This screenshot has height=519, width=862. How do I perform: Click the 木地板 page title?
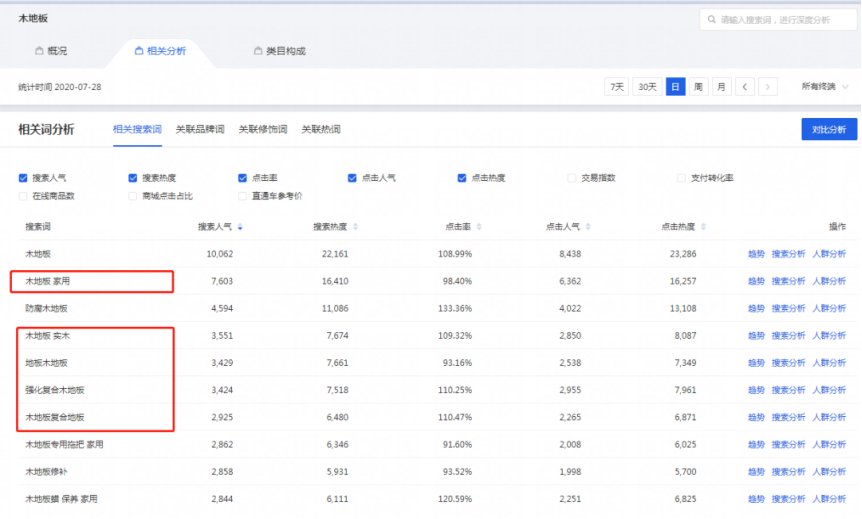(33, 18)
